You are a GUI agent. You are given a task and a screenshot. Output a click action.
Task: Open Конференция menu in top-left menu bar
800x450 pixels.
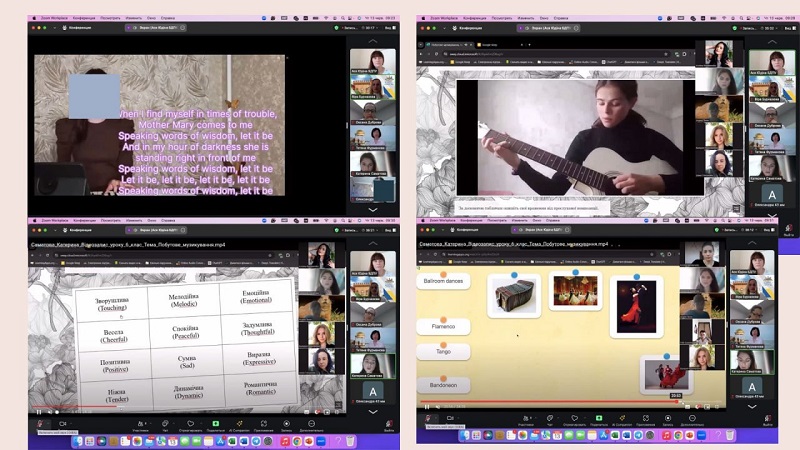pyautogui.click(x=84, y=18)
